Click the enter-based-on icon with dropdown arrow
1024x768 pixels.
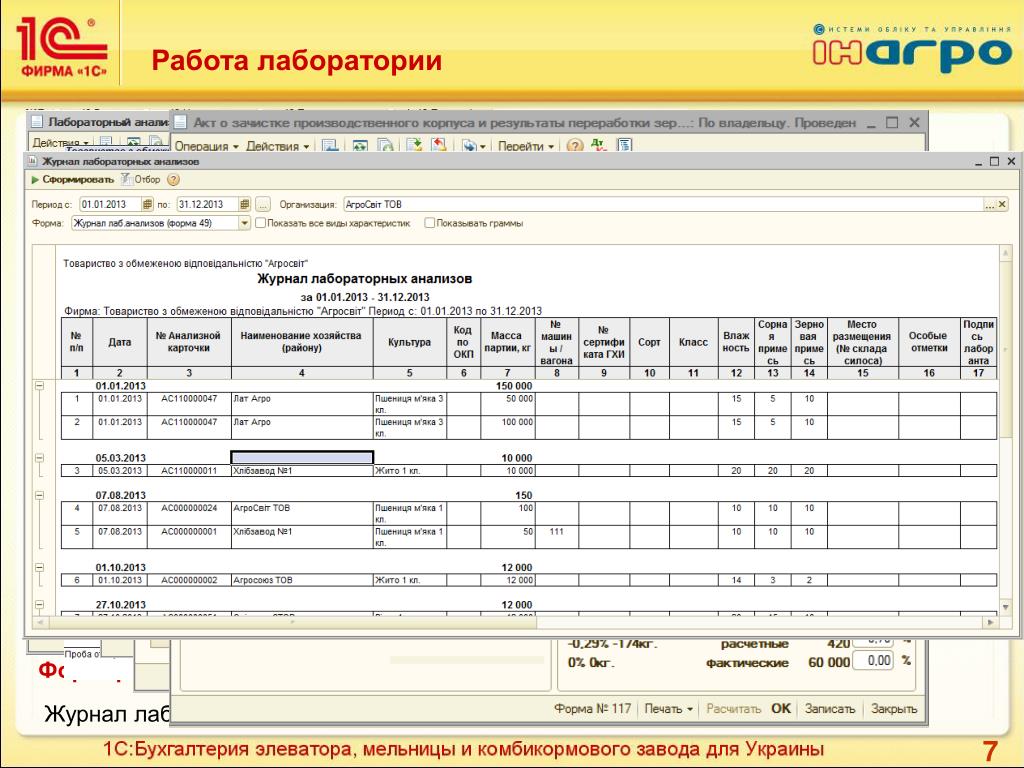[473, 146]
